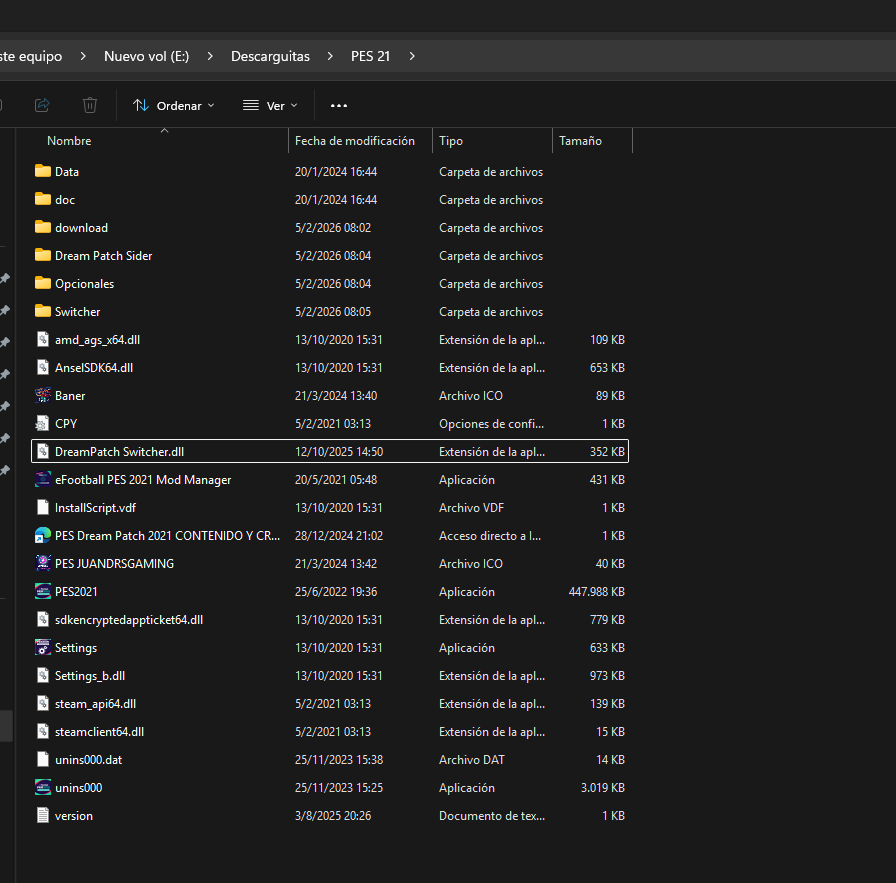Click the DreamPatch Switcher.dll file icon
The width and height of the screenshot is (896, 883).
43,452
